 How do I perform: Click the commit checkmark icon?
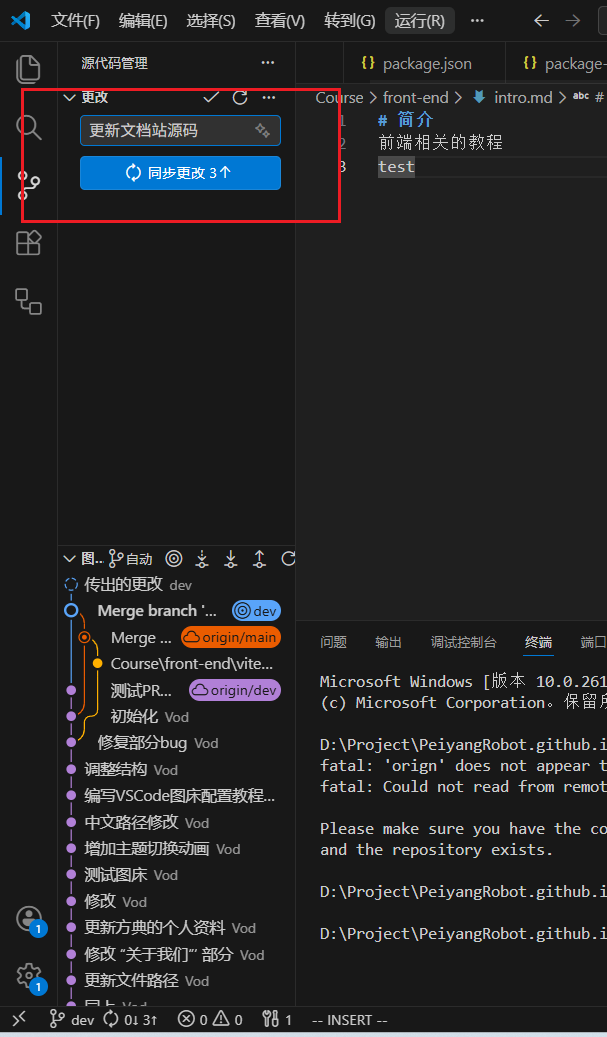coord(211,97)
